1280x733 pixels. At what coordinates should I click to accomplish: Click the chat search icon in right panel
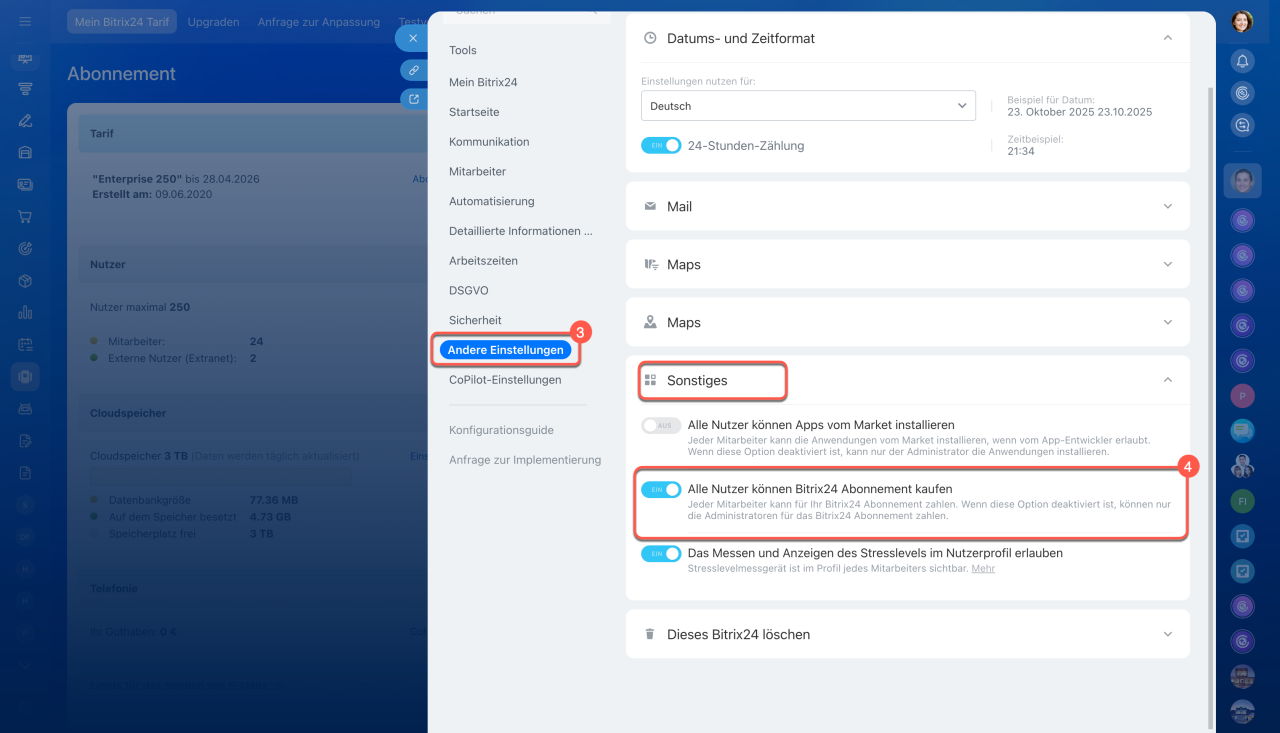(x=1242, y=125)
